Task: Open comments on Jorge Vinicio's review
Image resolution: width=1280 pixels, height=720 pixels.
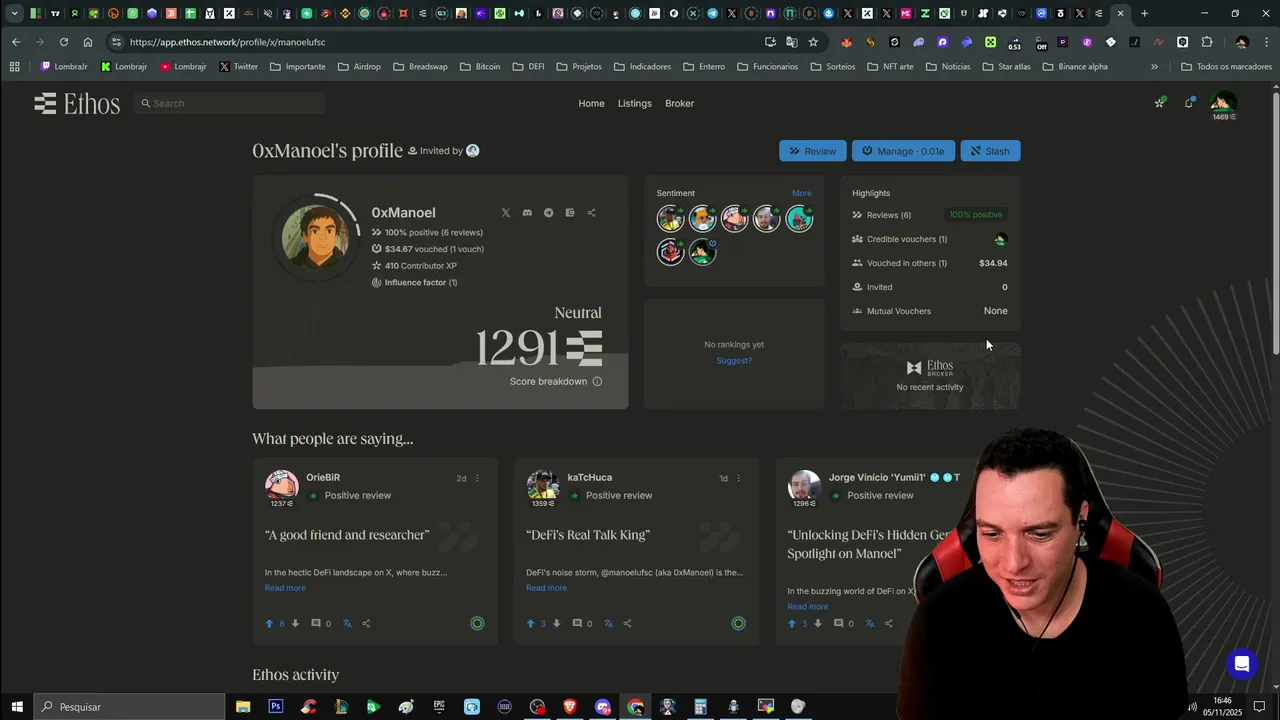Action: pos(838,624)
